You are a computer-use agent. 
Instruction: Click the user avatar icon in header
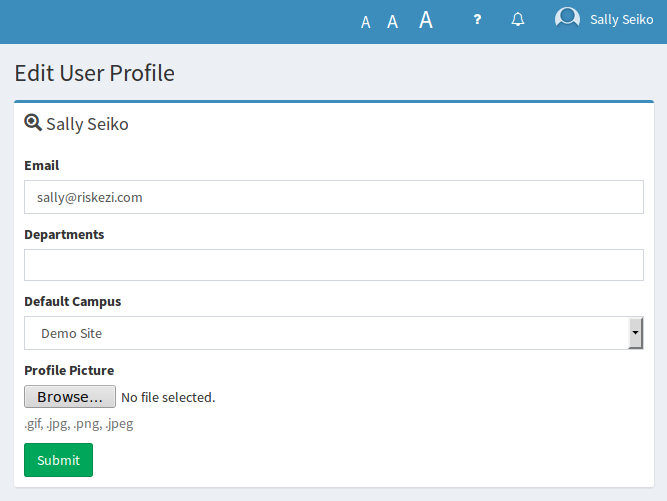click(567, 19)
